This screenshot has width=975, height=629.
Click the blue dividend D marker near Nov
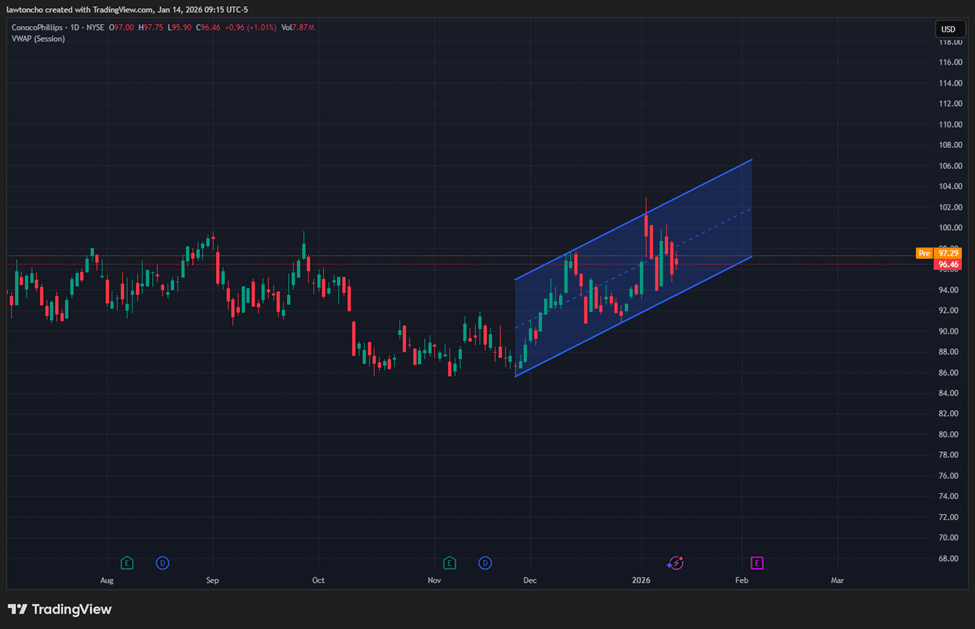[485, 563]
